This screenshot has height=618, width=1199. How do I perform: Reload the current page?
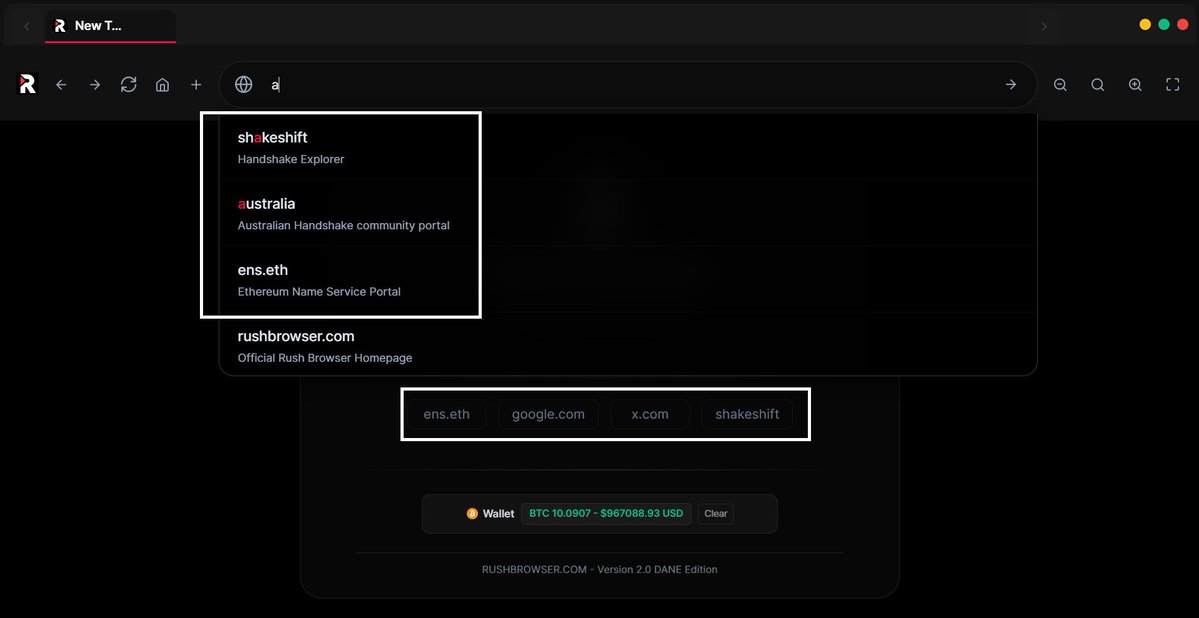(x=129, y=84)
